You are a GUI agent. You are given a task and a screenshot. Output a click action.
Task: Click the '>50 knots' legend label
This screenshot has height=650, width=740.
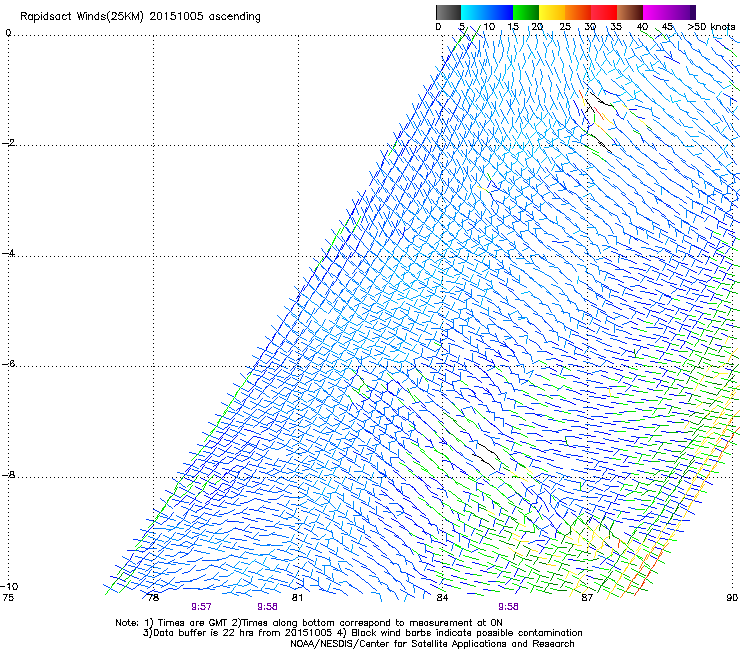[x=711, y=27]
